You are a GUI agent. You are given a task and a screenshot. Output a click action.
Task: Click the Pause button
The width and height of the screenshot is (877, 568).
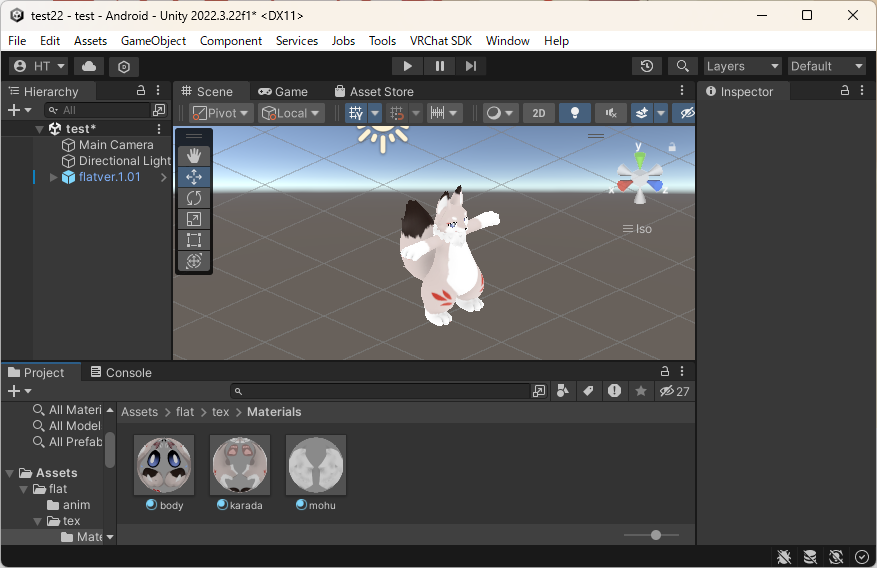tap(440, 67)
